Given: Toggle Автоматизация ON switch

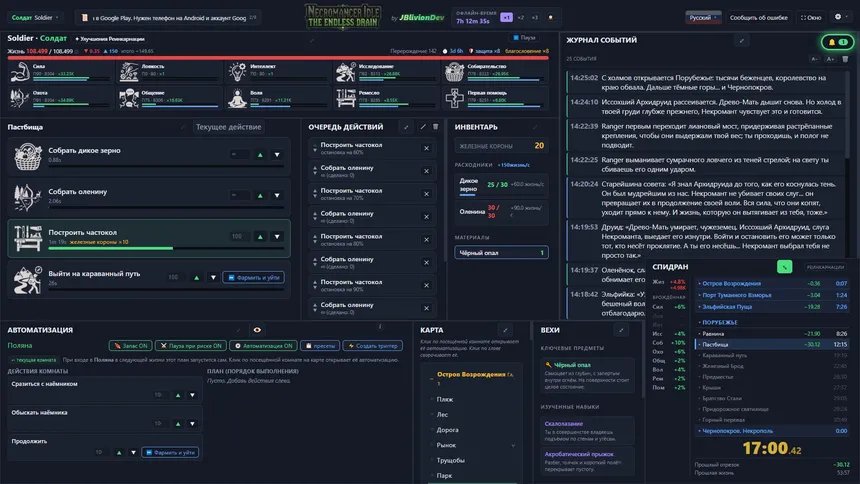Looking at the screenshot, I should point(263,346).
